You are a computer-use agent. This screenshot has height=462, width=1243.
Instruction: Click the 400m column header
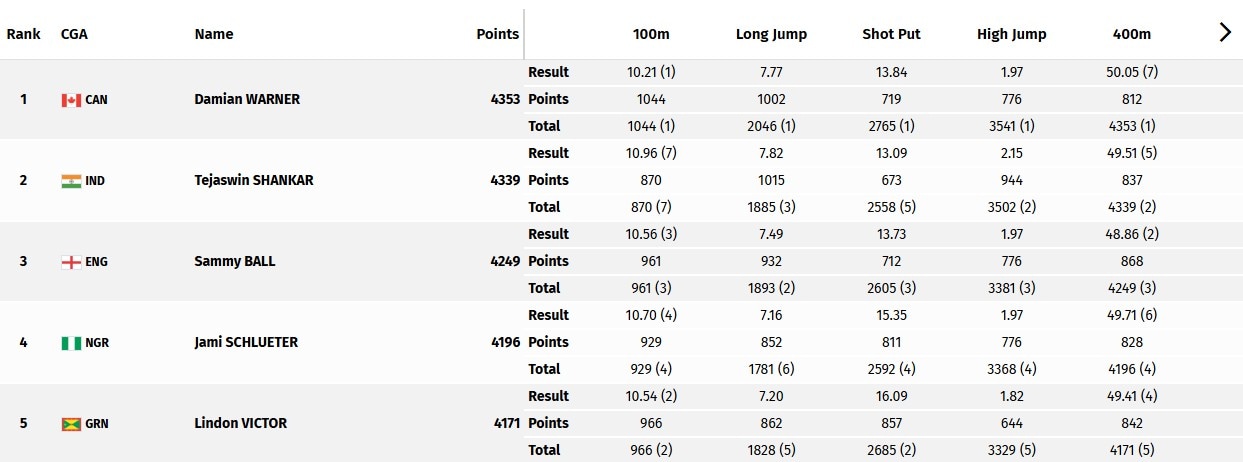tap(1132, 34)
